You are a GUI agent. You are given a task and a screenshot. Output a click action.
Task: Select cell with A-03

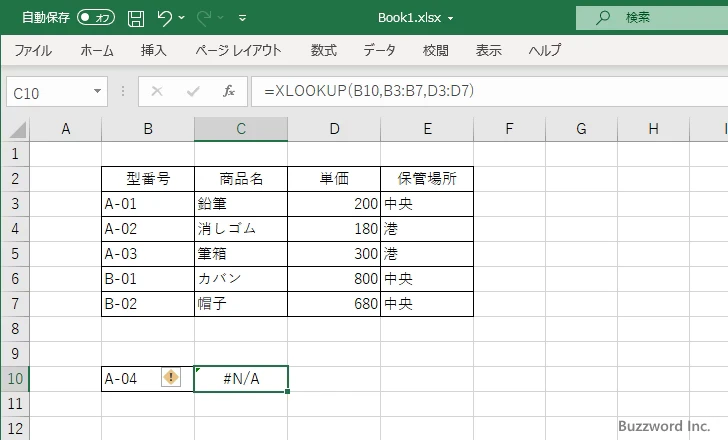coord(148,254)
